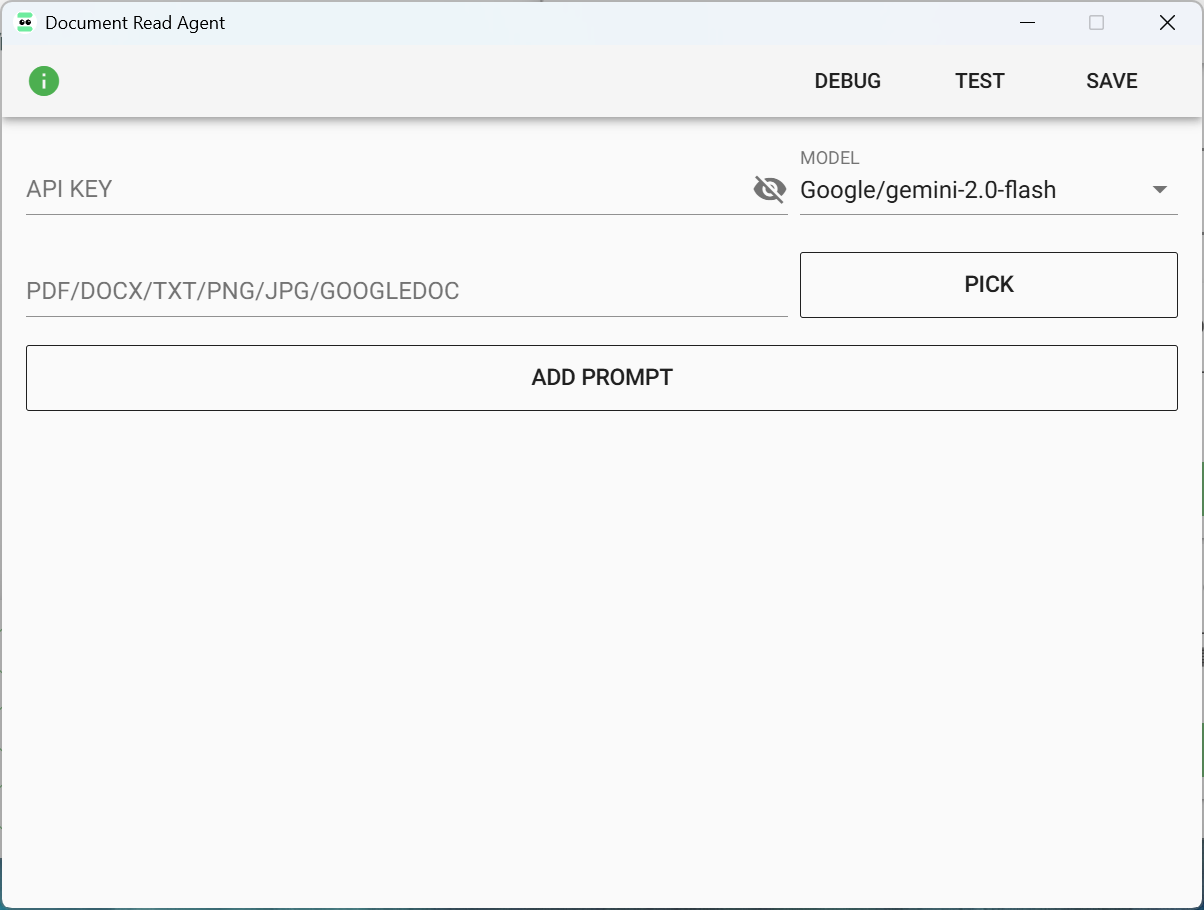Click the maximize window button
Screen dimensions: 1204x910
[x=1096, y=23]
